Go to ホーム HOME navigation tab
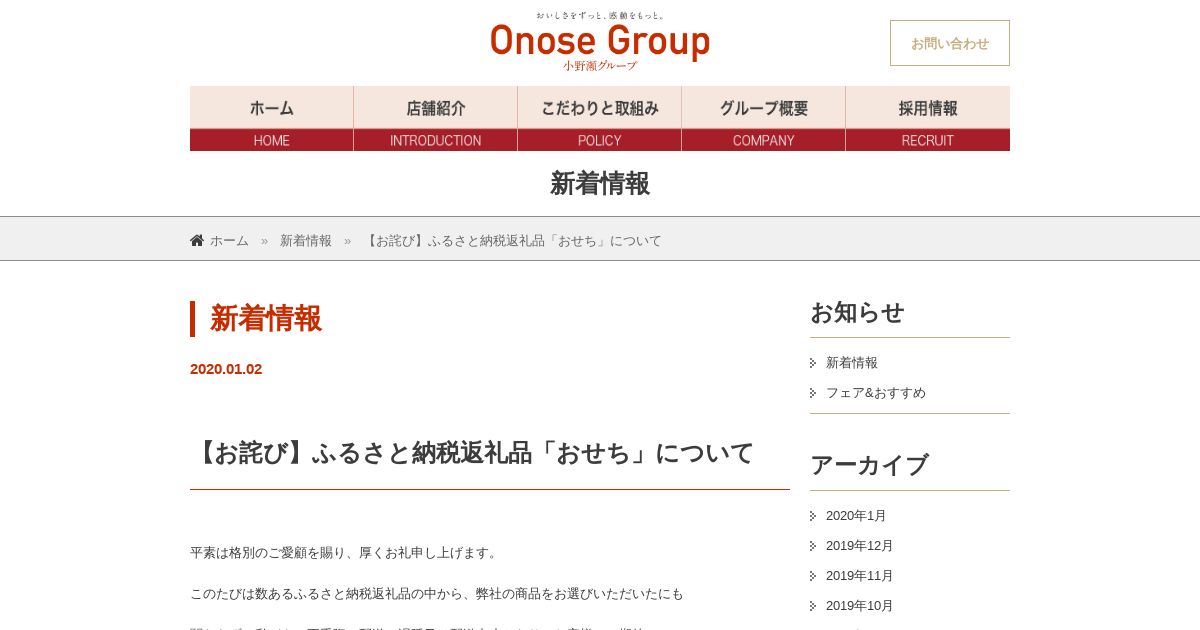The width and height of the screenshot is (1200, 630). [272, 118]
